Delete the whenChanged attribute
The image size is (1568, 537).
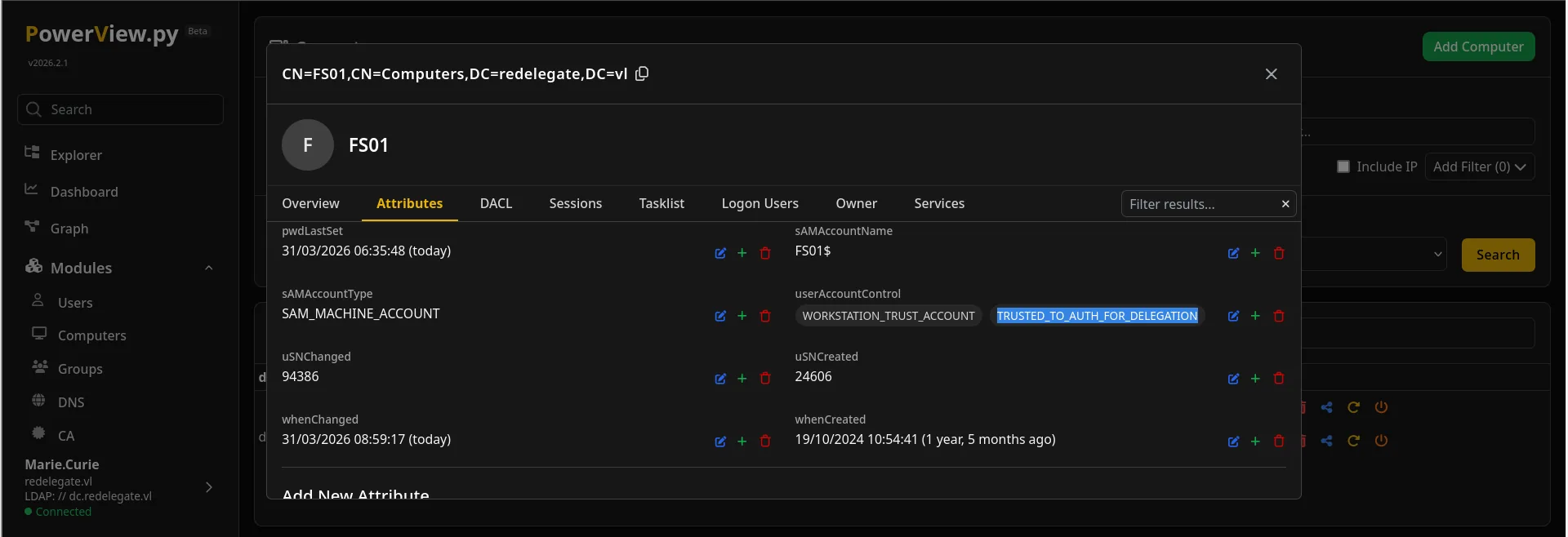[x=765, y=442]
